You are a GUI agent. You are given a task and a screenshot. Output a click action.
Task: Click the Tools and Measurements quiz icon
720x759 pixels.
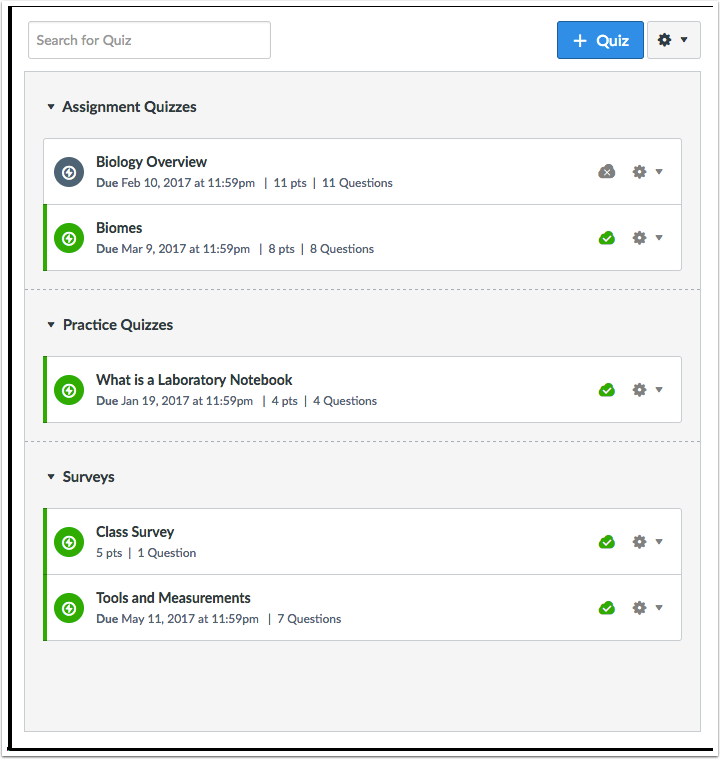click(x=69, y=607)
